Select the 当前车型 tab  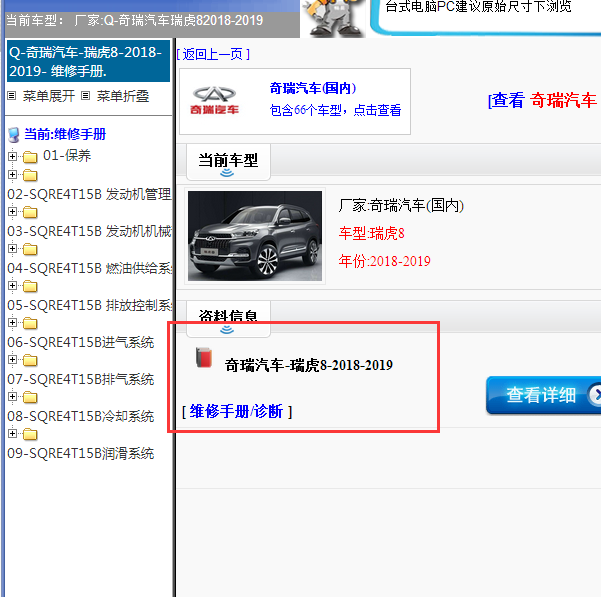click(228, 162)
